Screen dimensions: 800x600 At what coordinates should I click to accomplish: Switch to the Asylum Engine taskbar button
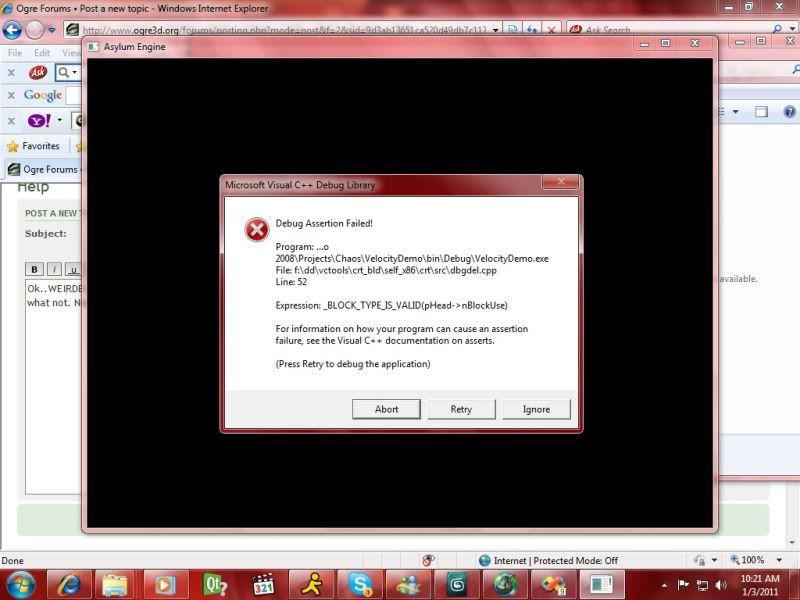602,585
